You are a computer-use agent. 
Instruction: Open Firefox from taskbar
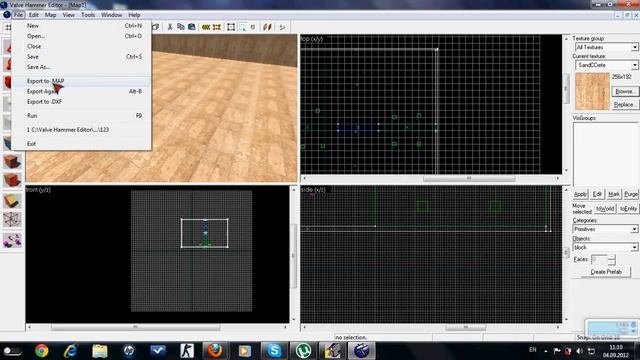(x=216, y=351)
